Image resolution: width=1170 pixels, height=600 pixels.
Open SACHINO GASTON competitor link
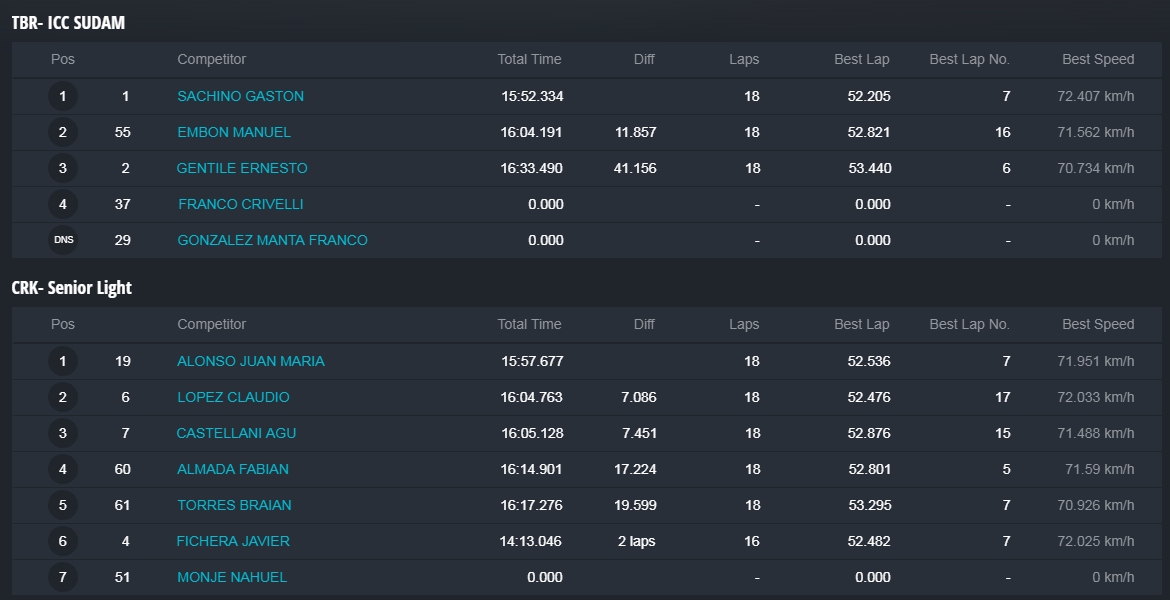[240, 96]
